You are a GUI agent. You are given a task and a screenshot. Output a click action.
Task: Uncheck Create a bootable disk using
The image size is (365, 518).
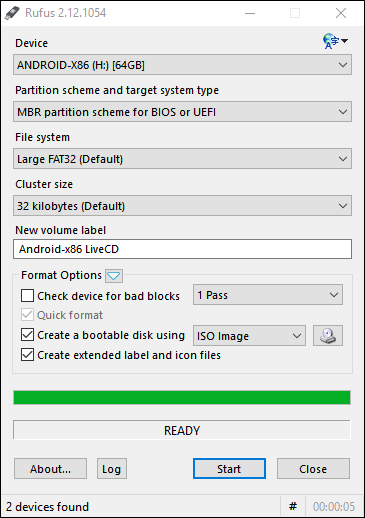[27, 335]
